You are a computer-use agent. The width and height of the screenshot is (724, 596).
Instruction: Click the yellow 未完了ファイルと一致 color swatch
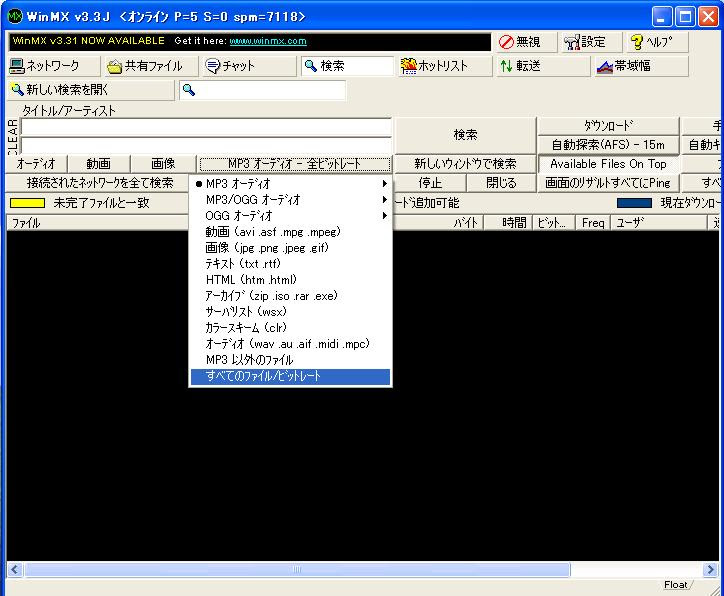(x=27, y=203)
